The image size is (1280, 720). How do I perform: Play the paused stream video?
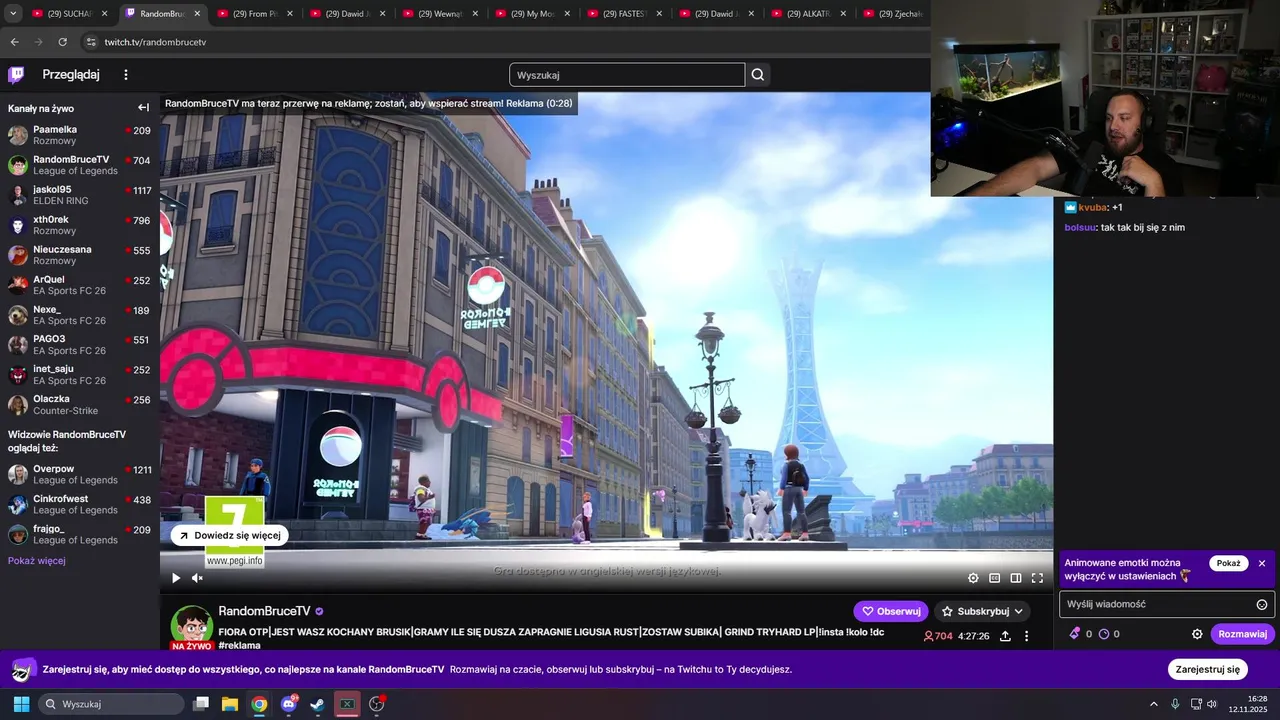click(176, 578)
